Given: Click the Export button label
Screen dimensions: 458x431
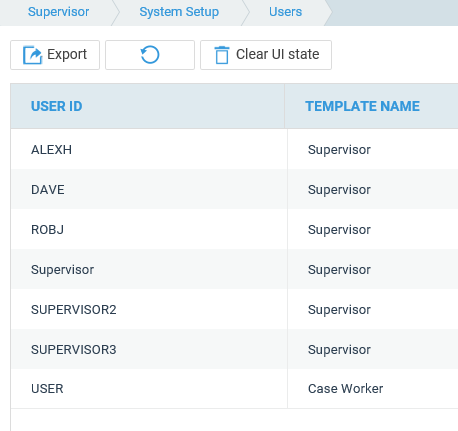Looking at the screenshot, I should click(x=67, y=54).
